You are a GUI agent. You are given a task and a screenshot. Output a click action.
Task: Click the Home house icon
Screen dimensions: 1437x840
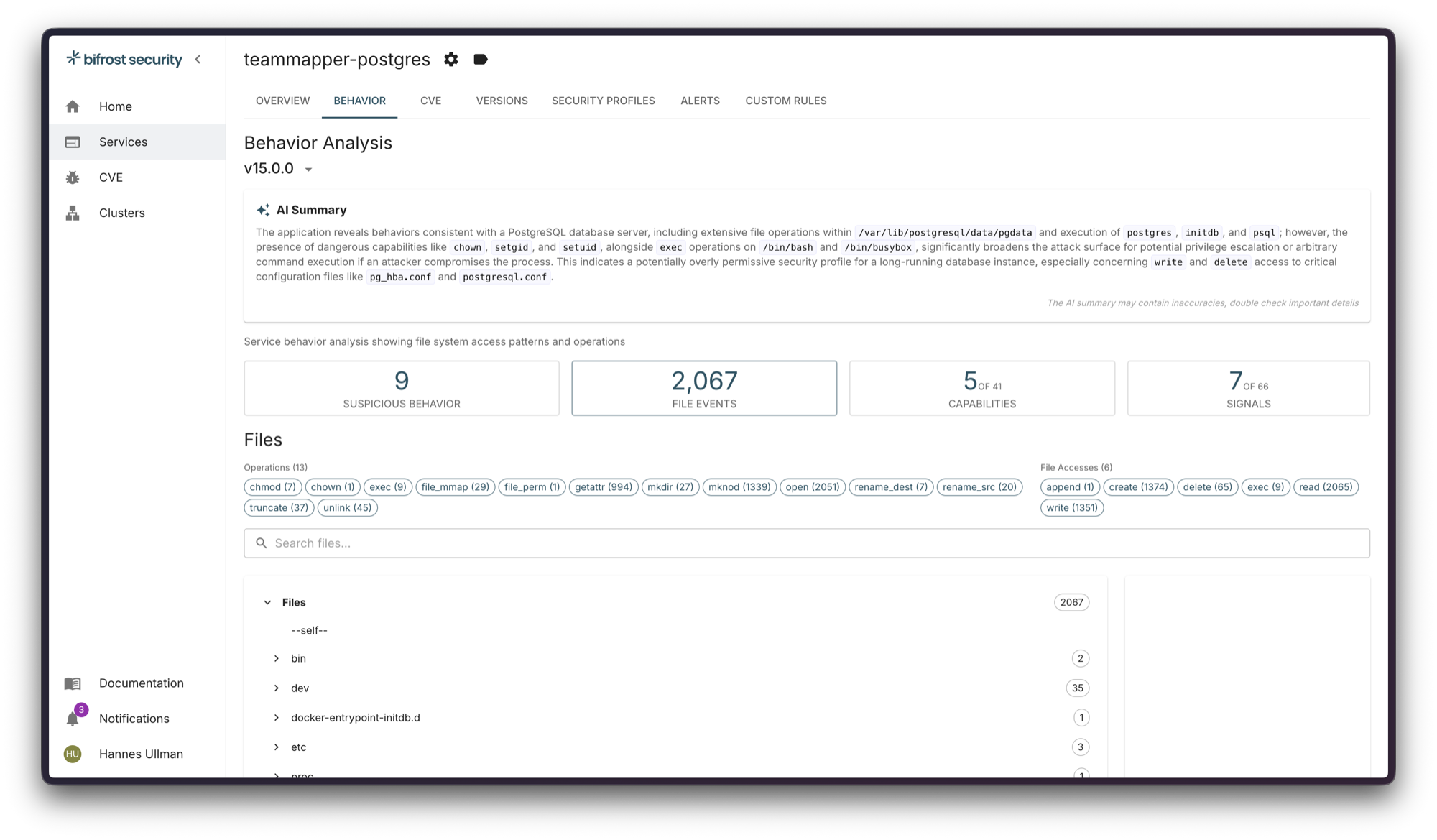[73, 106]
